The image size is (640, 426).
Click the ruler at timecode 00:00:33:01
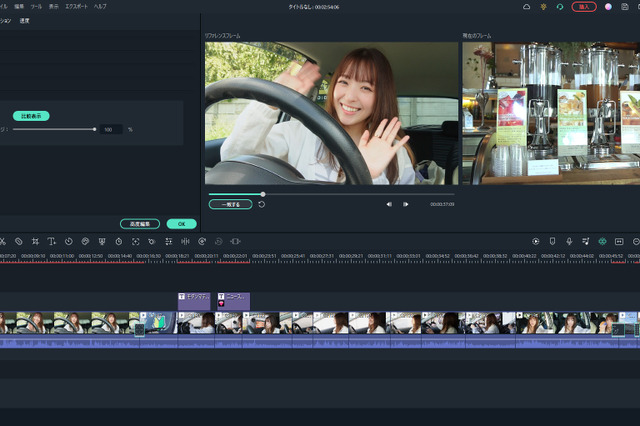pyautogui.click(x=408, y=256)
